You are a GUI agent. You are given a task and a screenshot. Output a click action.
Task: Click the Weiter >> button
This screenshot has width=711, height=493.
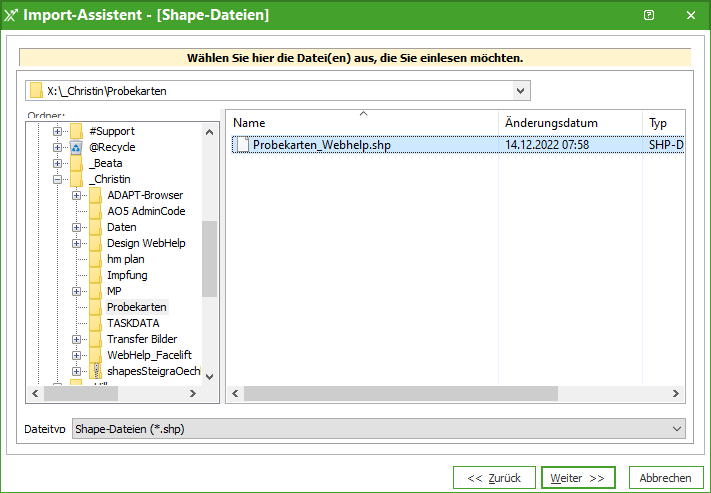[x=578, y=478]
